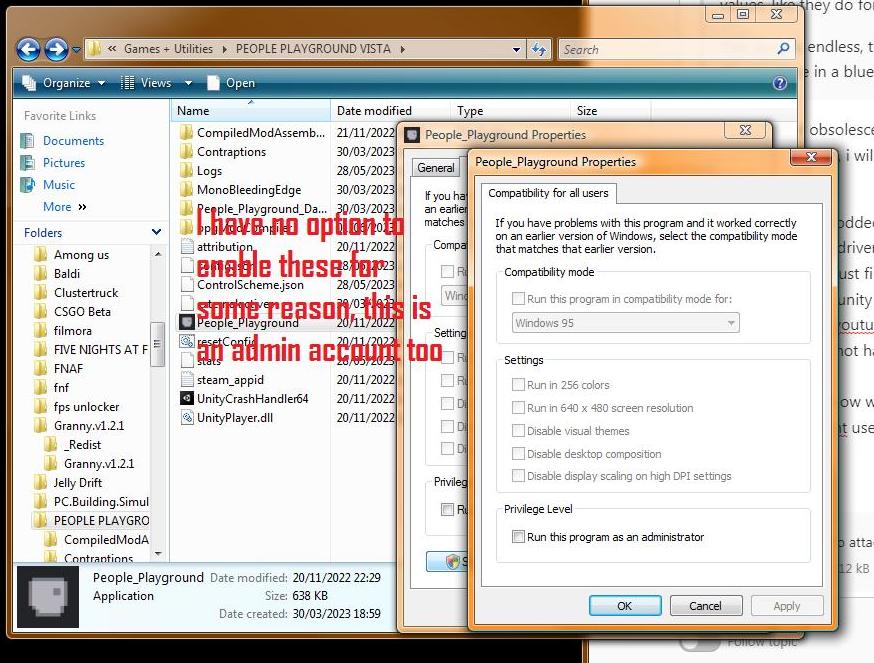This screenshot has height=663, width=874.
Task: Expand the path arrow after PEOPLE PLAYGROUND VISTA
Action: point(402,49)
